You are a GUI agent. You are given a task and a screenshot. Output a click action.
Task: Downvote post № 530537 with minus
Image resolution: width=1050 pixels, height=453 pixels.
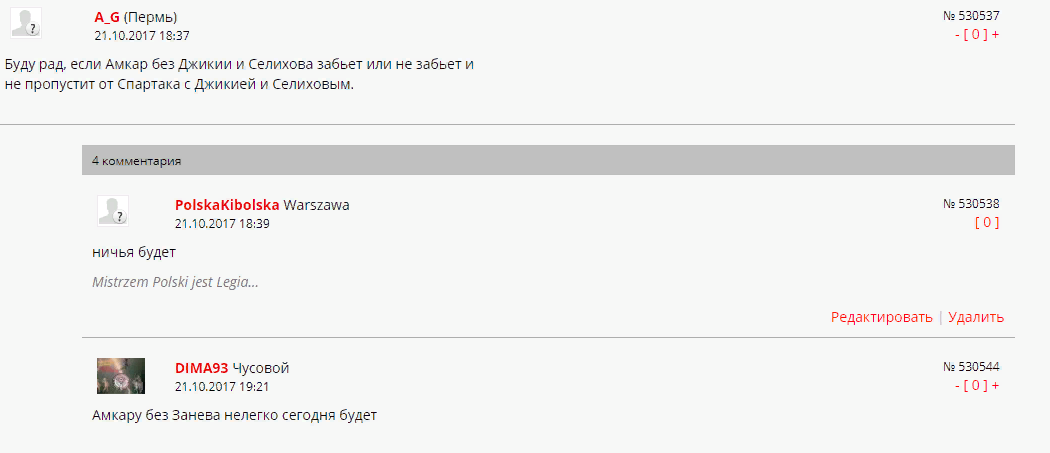958,35
